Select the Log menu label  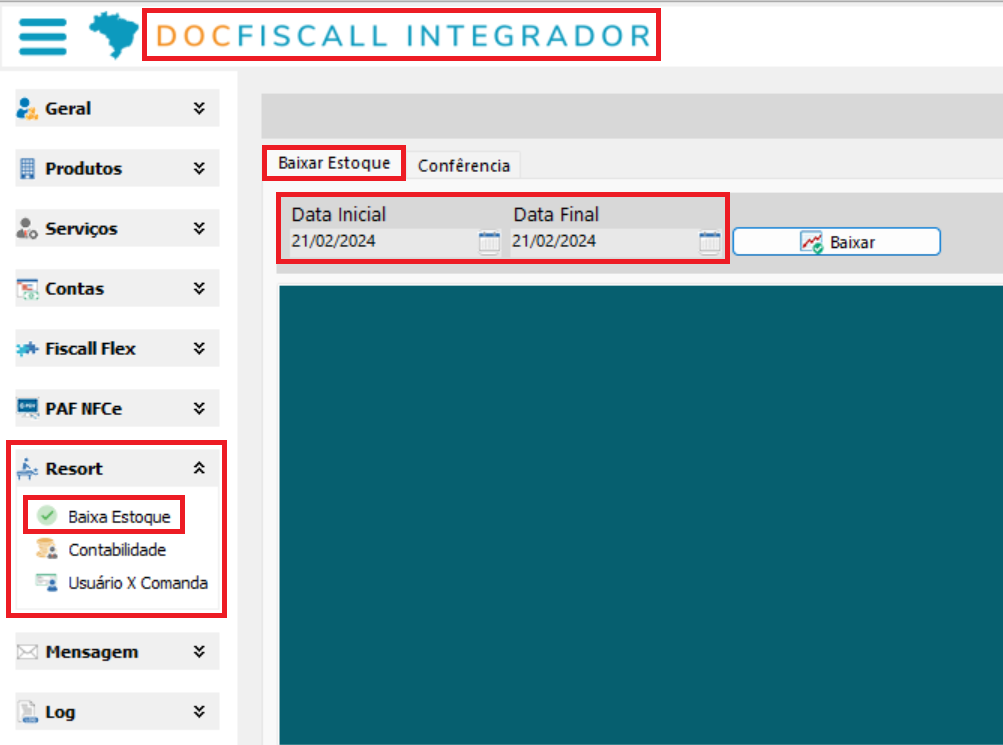(x=60, y=712)
